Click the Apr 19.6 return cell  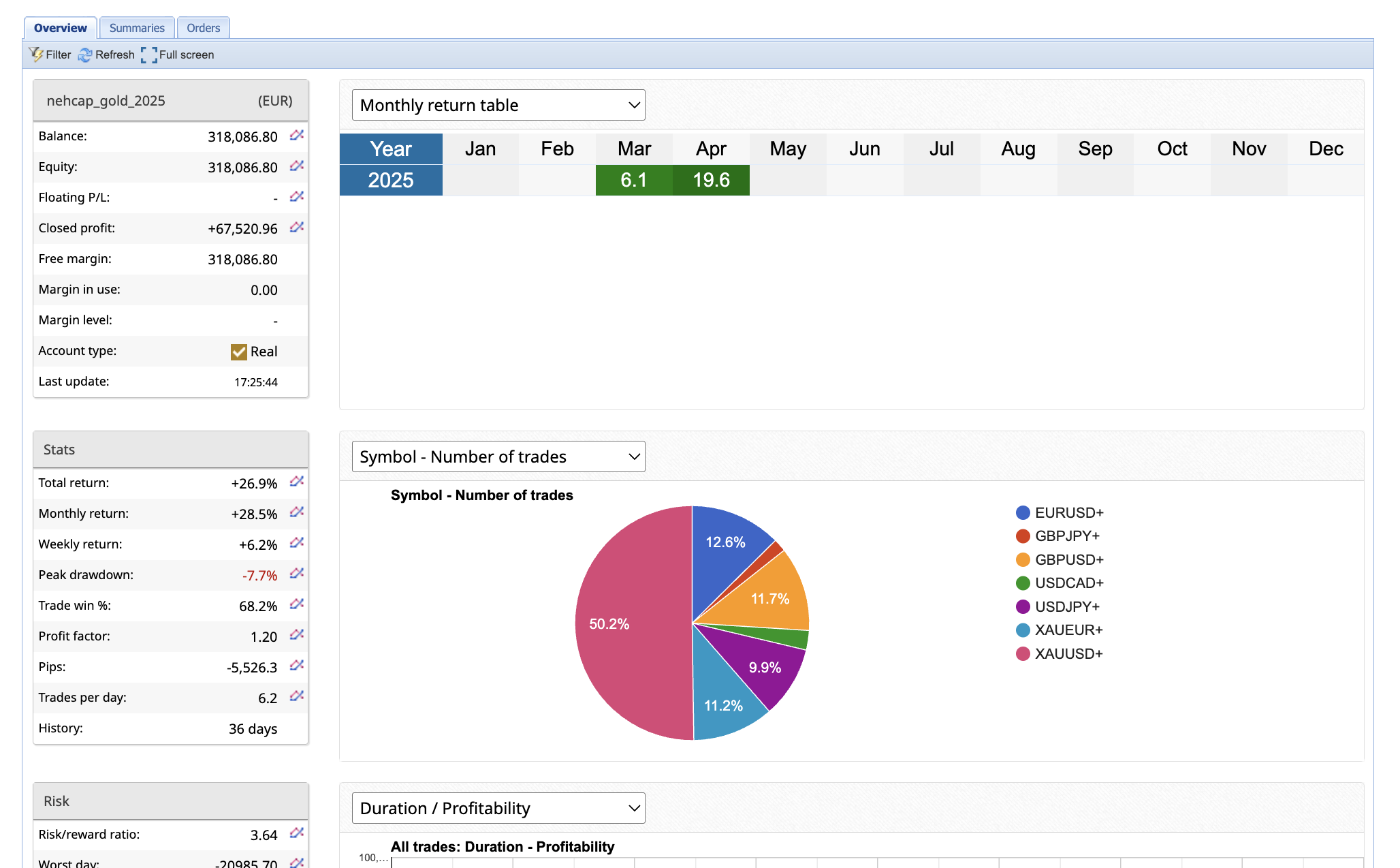(x=711, y=181)
